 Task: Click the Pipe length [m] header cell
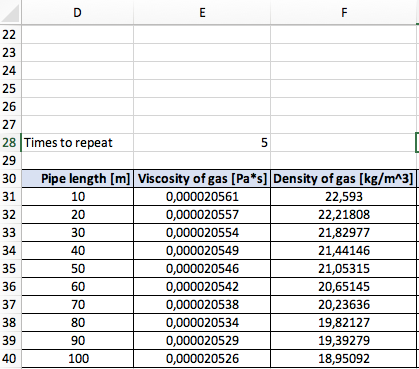77,179
